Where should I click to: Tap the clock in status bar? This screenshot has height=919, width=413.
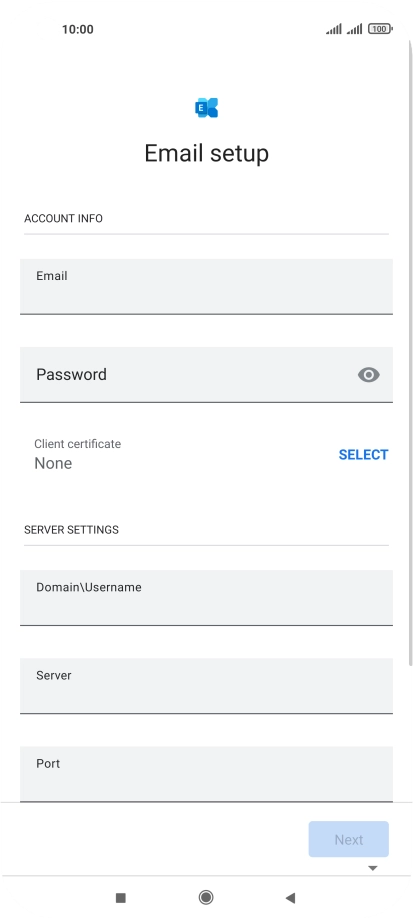[78, 29]
